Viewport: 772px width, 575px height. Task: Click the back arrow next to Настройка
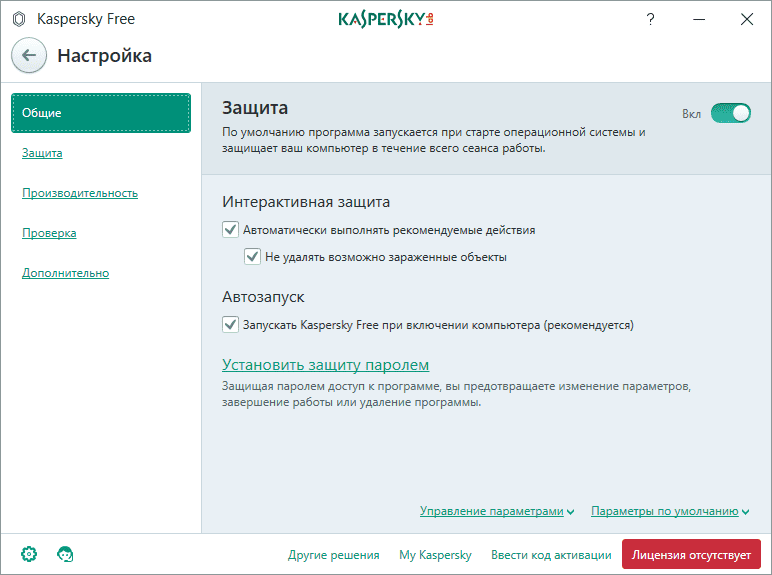click(x=29, y=56)
